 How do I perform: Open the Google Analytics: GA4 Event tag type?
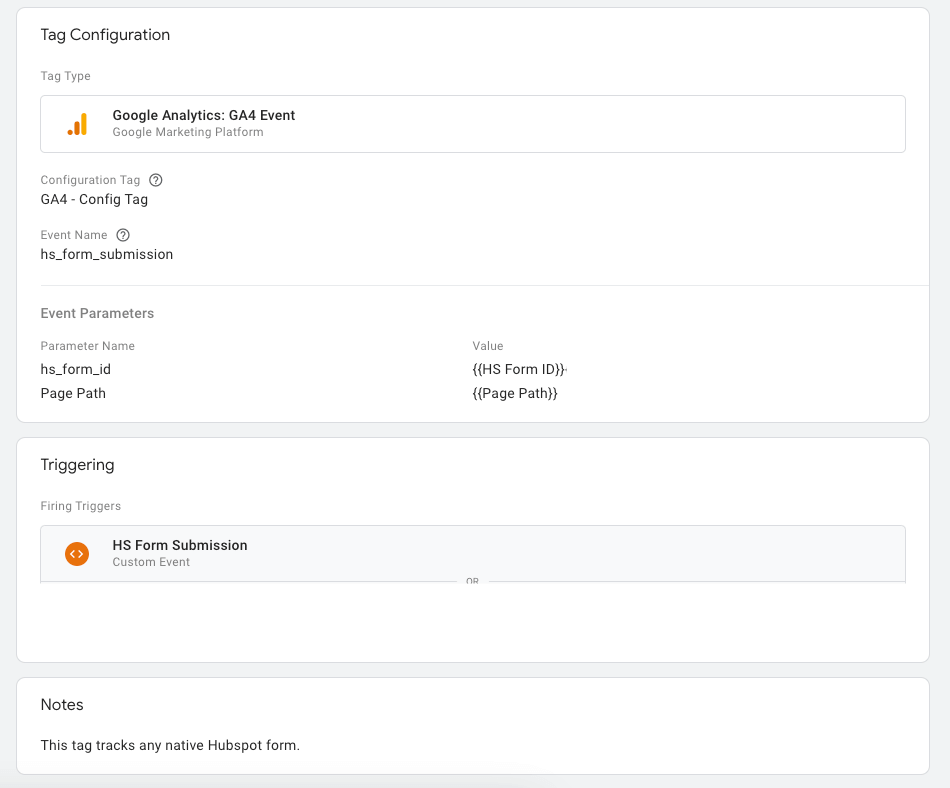(204, 116)
